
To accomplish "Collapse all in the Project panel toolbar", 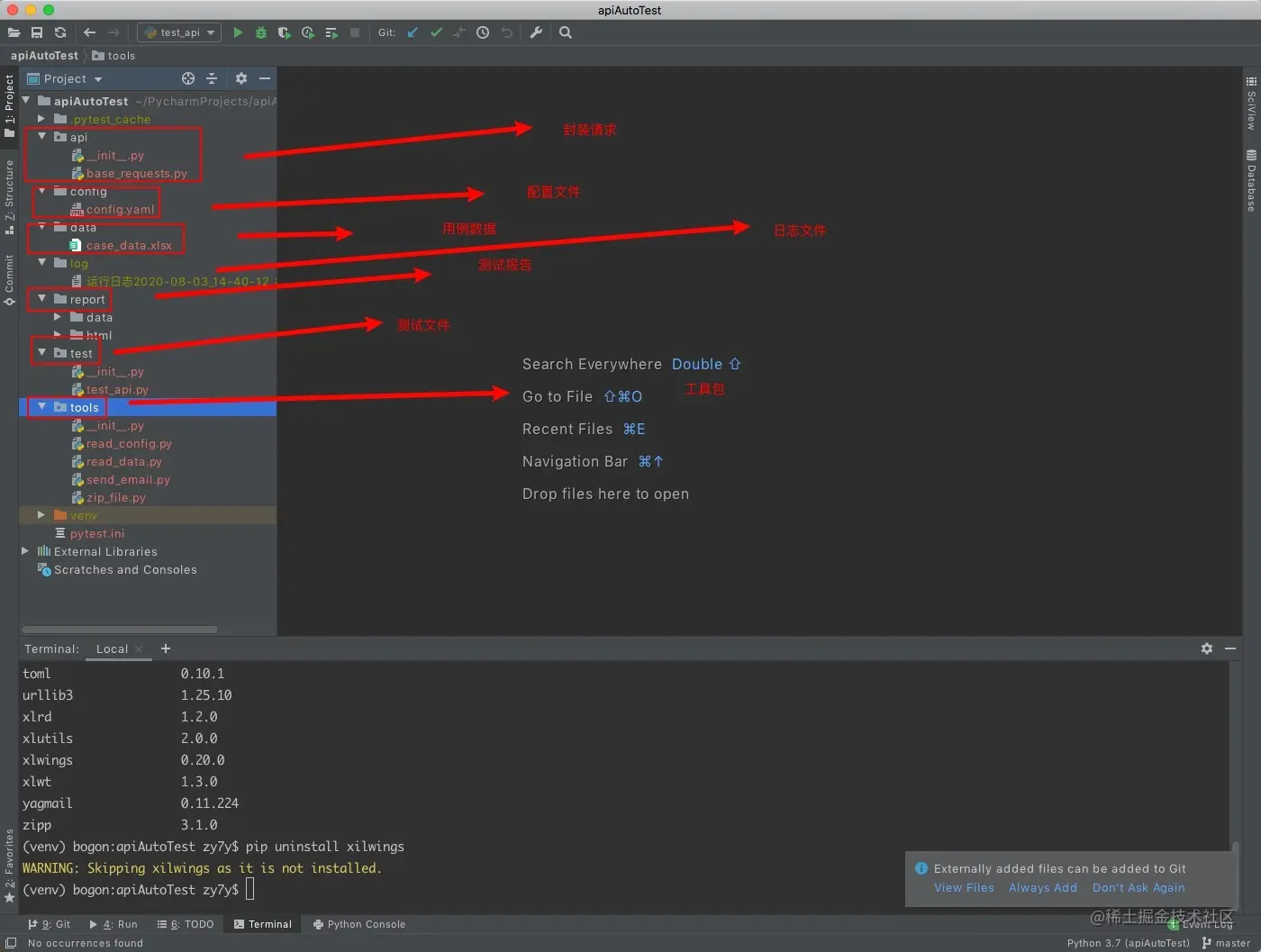I will pyautogui.click(x=212, y=78).
